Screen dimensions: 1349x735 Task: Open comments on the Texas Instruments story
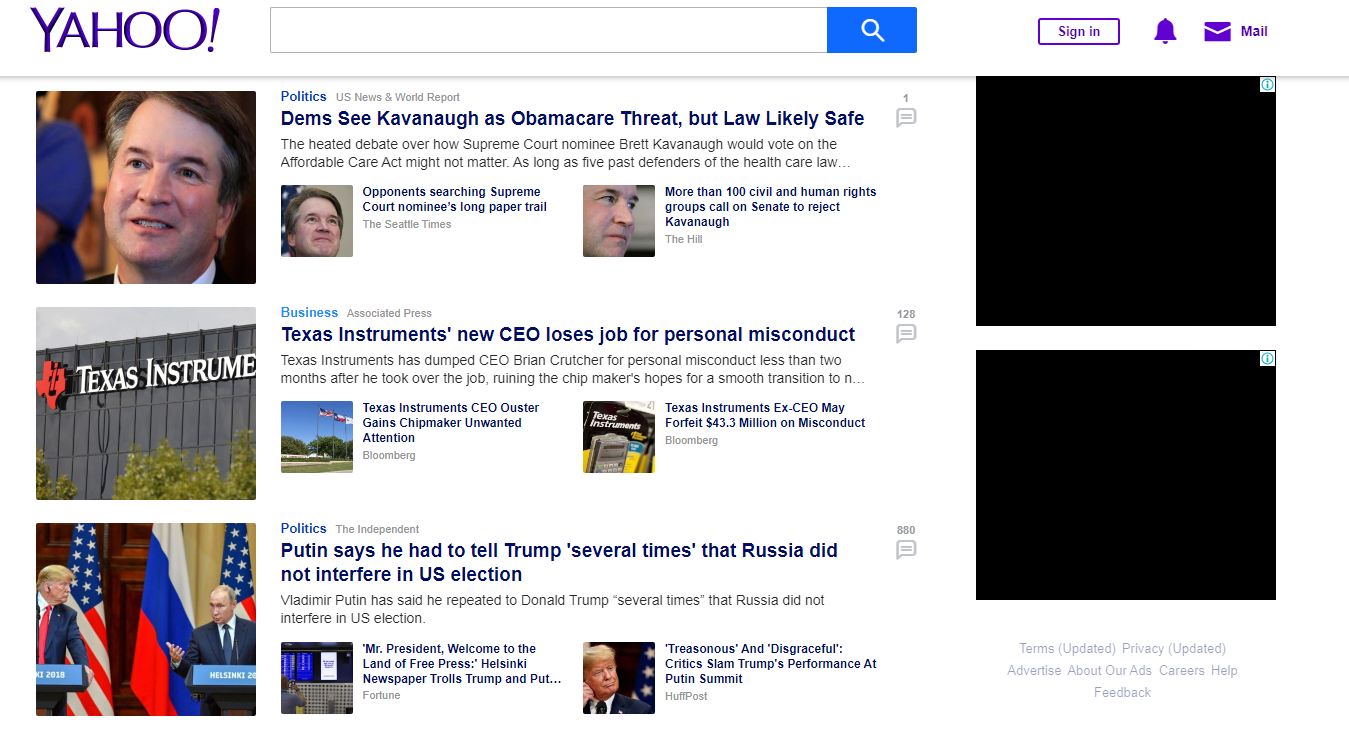pos(906,333)
